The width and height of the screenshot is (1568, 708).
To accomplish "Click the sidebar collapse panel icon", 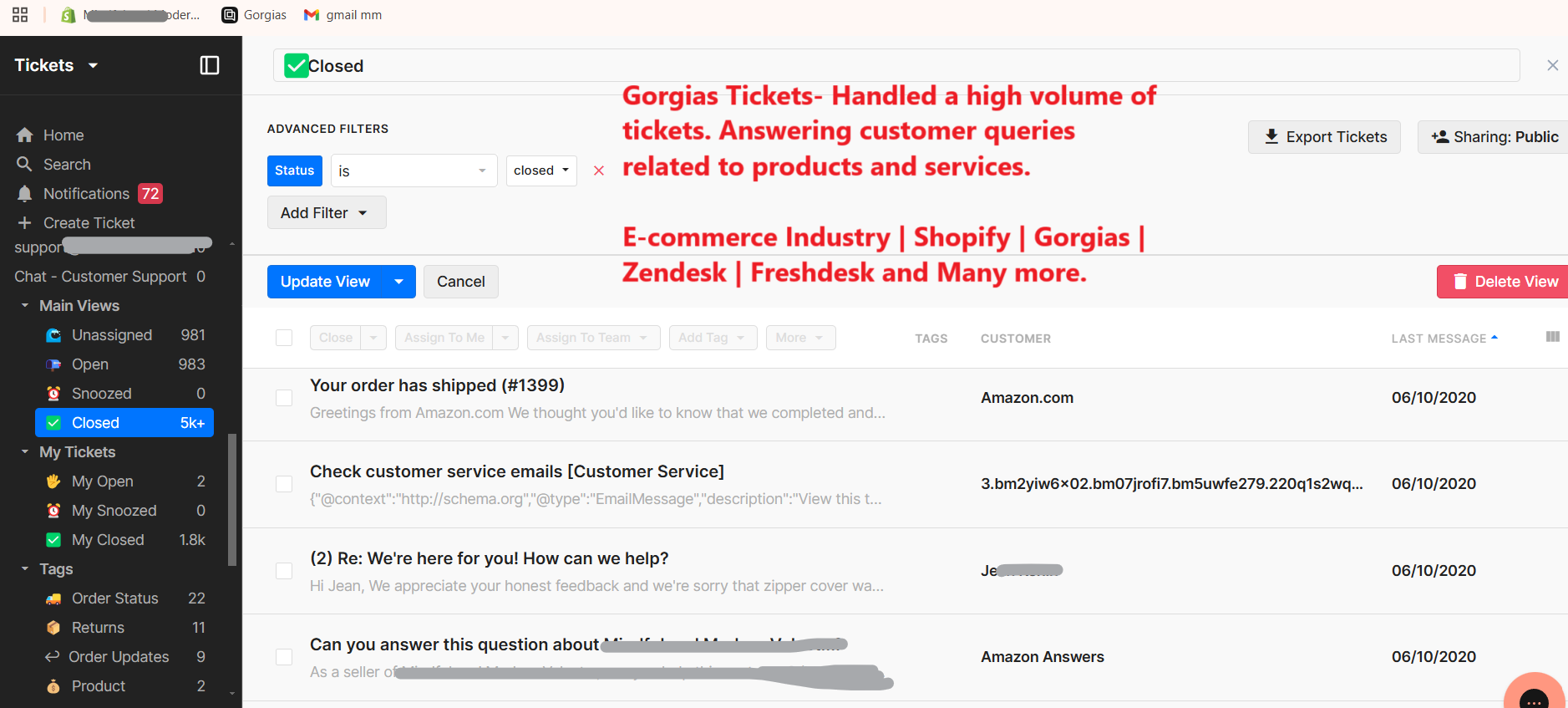I will [210, 65].
